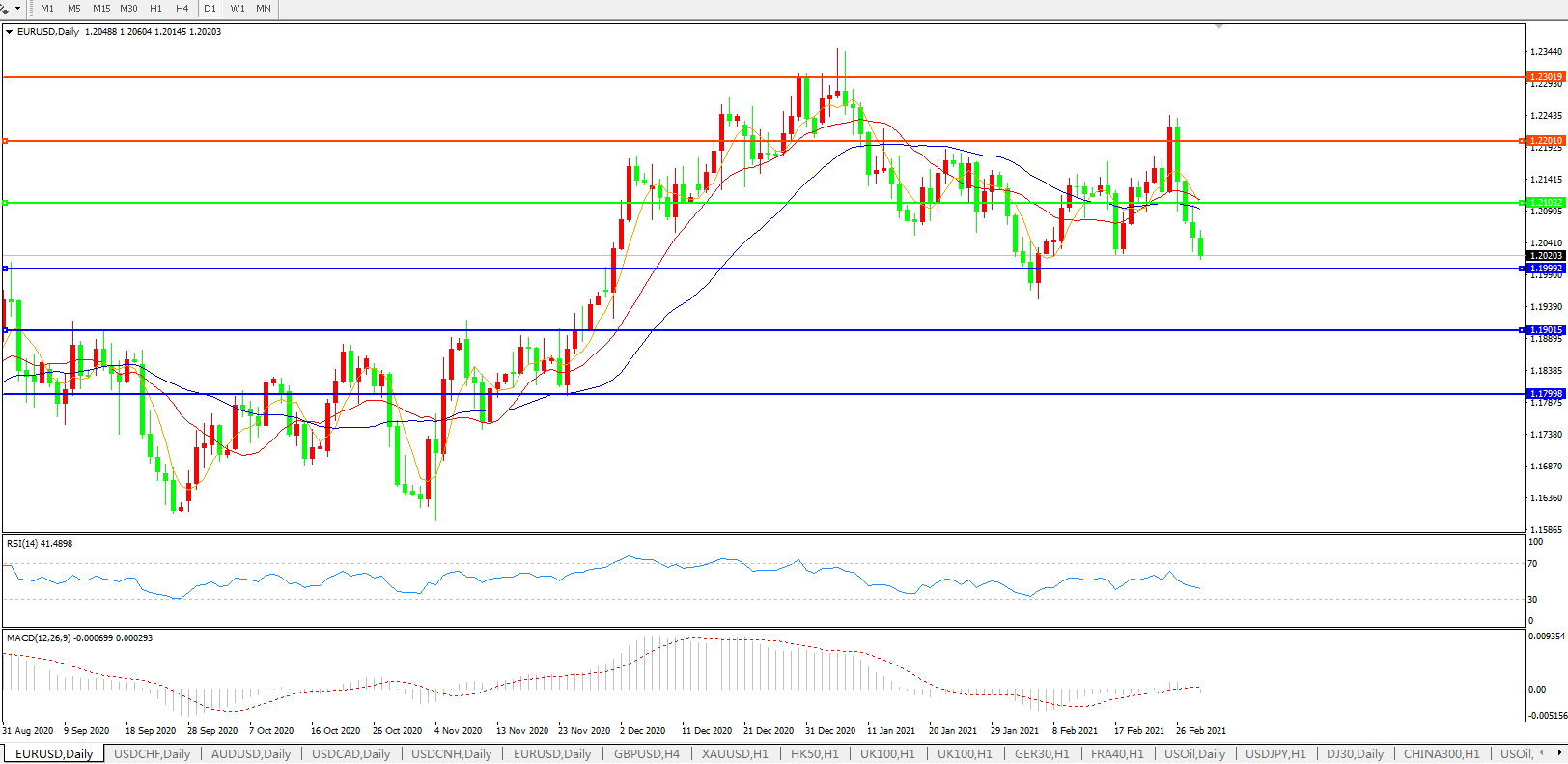Image resolution: width=1568 pixels, height=764 pixels.
Task: Enable the MN monthly timeframe
Action: [x=264, y=8]
